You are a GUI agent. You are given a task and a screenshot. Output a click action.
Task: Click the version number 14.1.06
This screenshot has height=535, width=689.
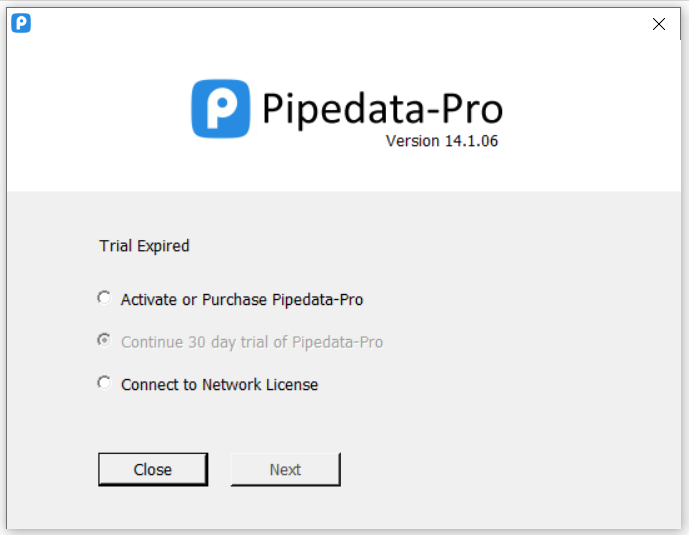[471, 141]
